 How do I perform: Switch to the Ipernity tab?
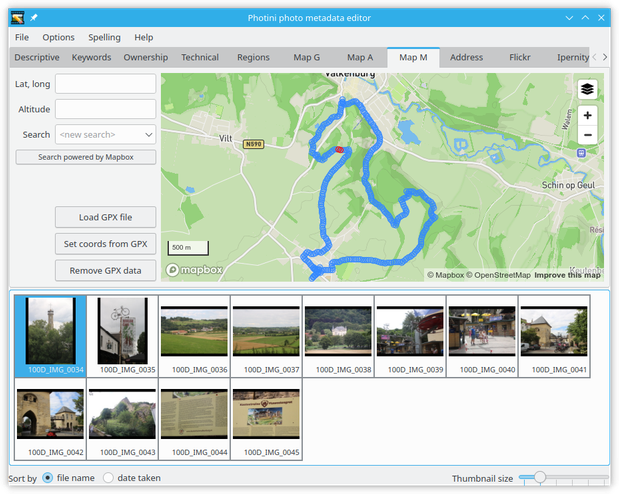click(x=572, y=58)
